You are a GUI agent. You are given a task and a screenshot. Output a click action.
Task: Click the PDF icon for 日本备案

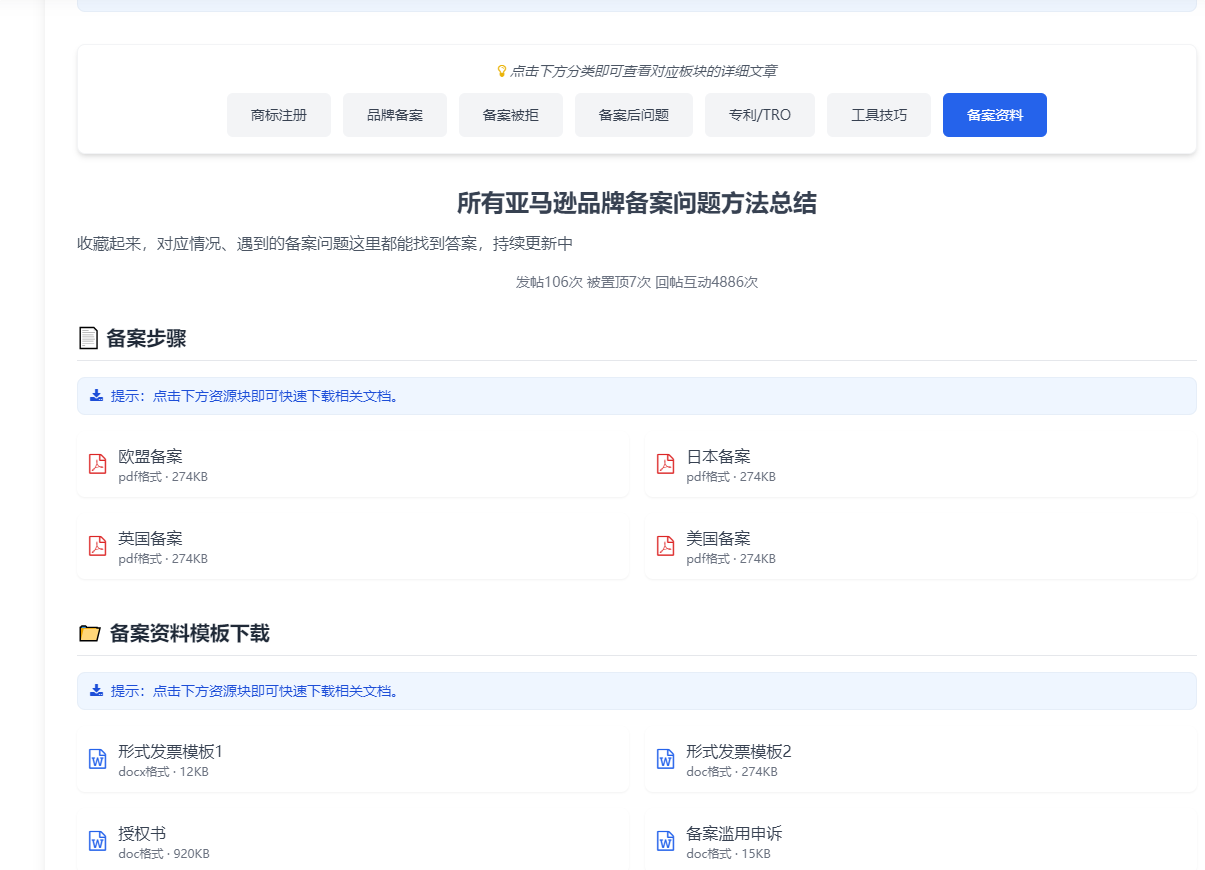[665, 464]
